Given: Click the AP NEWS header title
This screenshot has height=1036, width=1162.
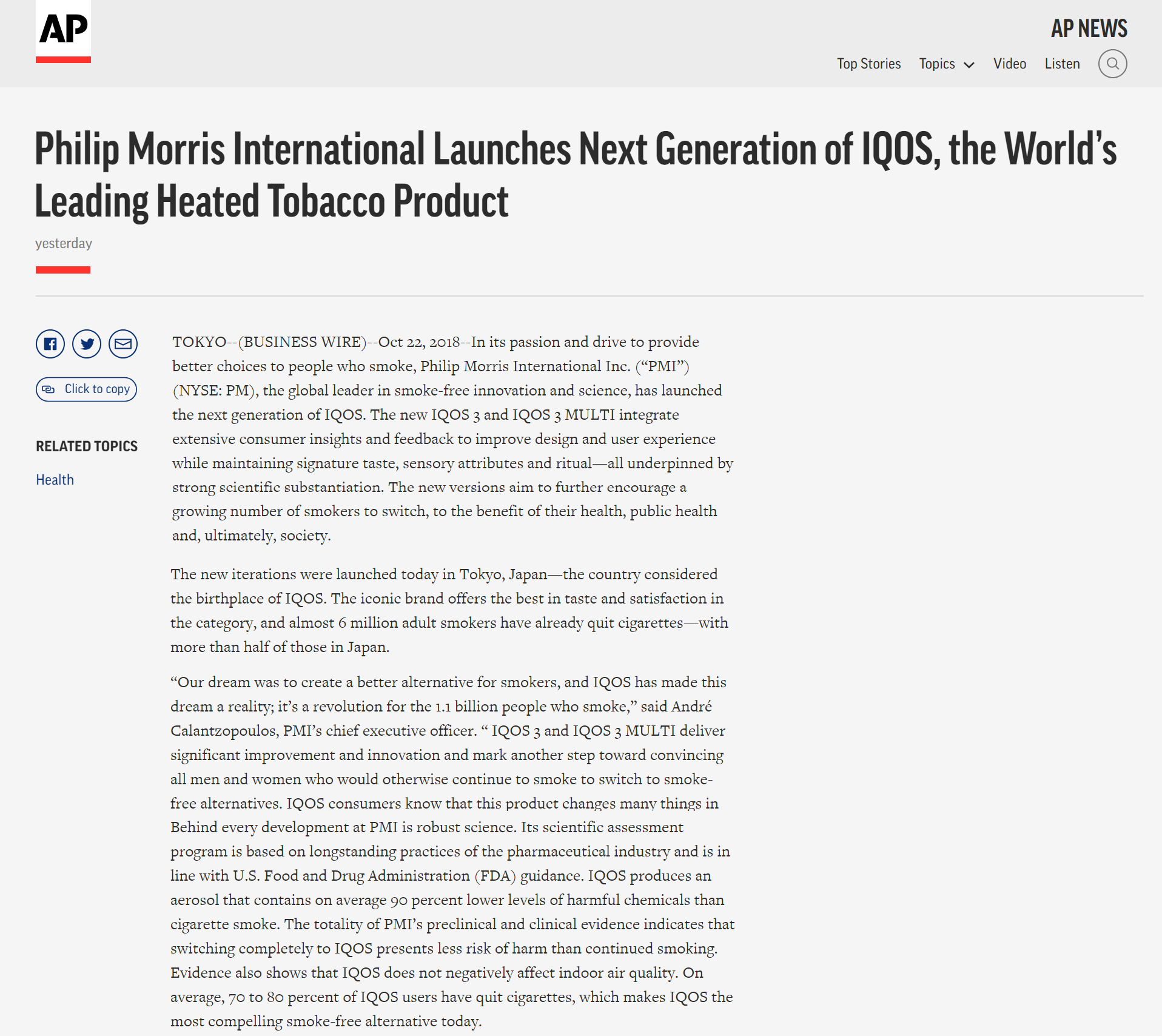Looking at the screenshot, I should pos(1089,29).
